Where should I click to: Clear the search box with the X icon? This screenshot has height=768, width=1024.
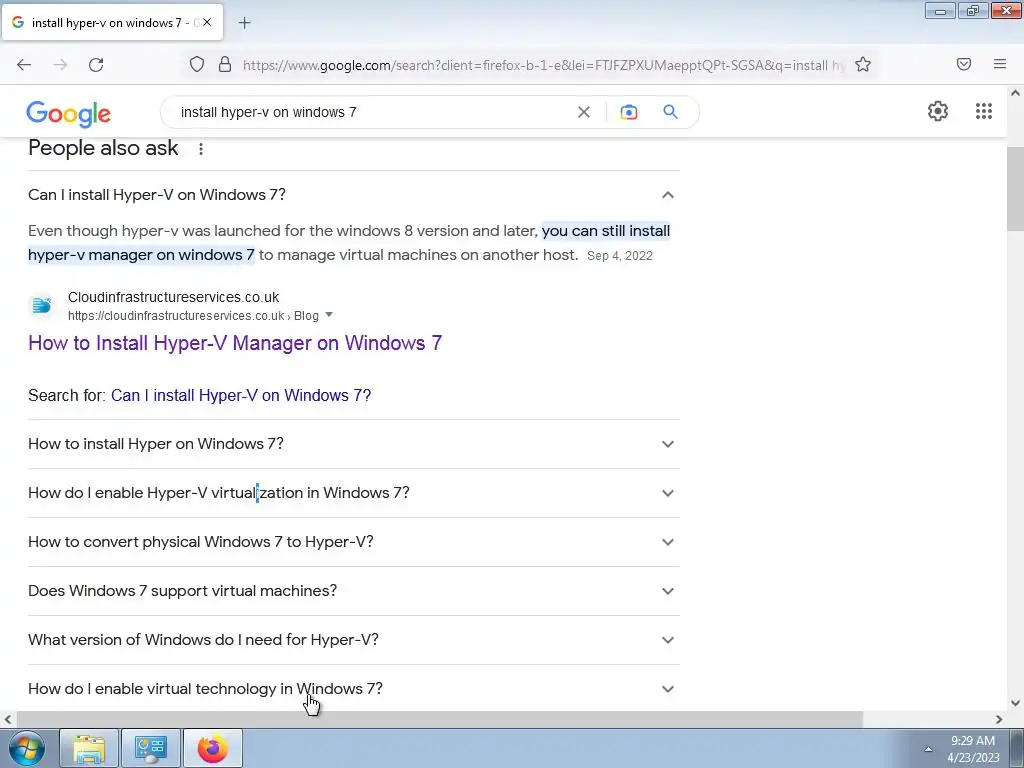[x=584, y=112]
